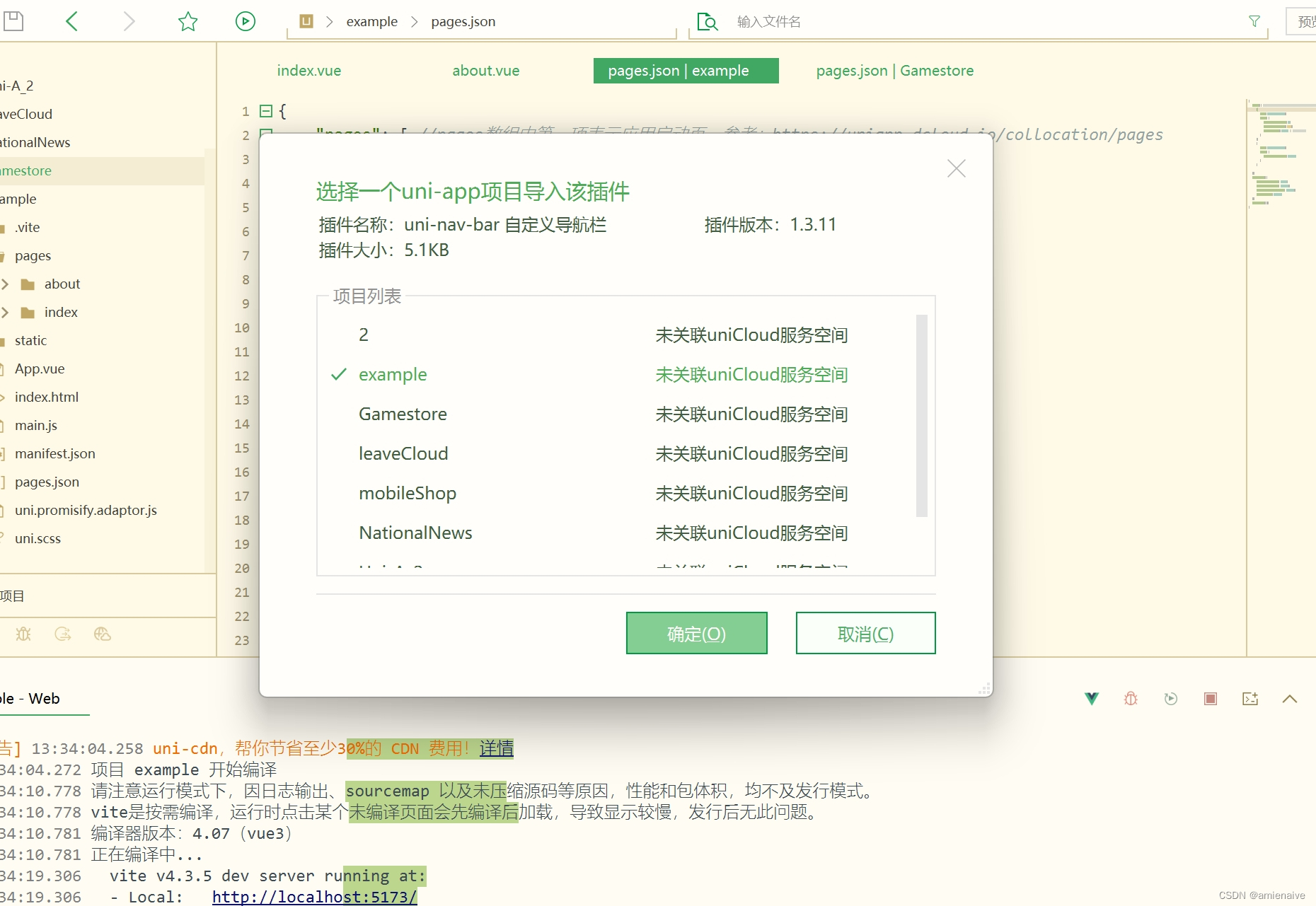Open the http://localhost:5173/ link

[315, 897]
